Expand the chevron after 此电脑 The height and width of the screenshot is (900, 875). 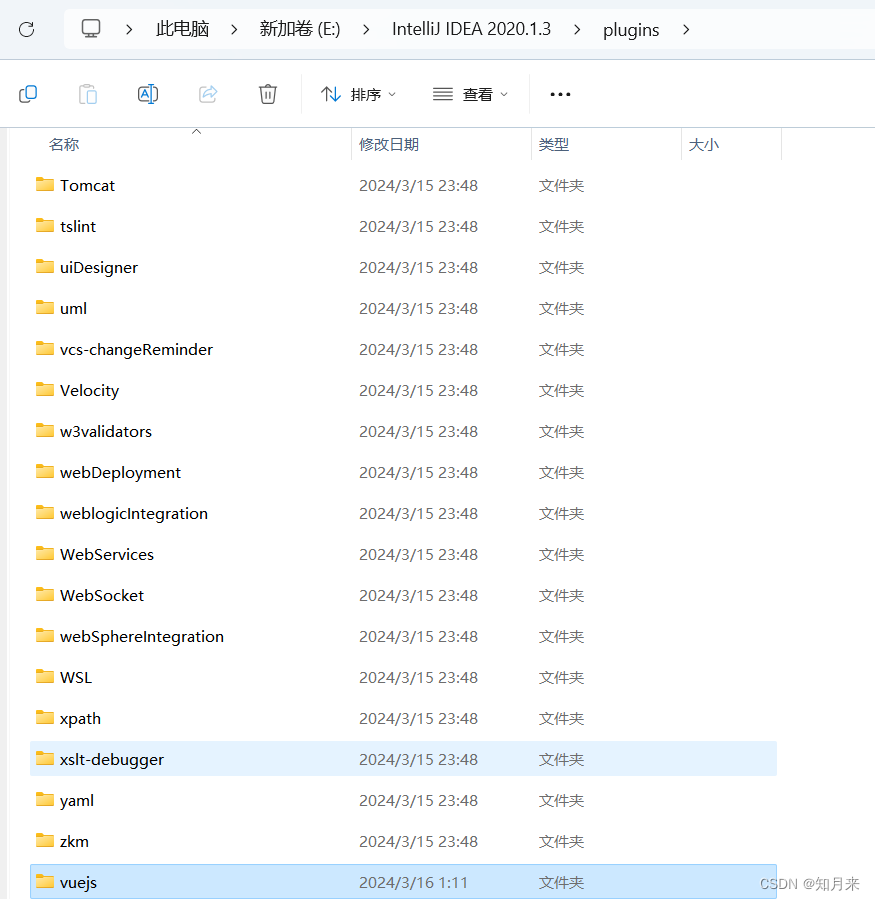[234, 29]
